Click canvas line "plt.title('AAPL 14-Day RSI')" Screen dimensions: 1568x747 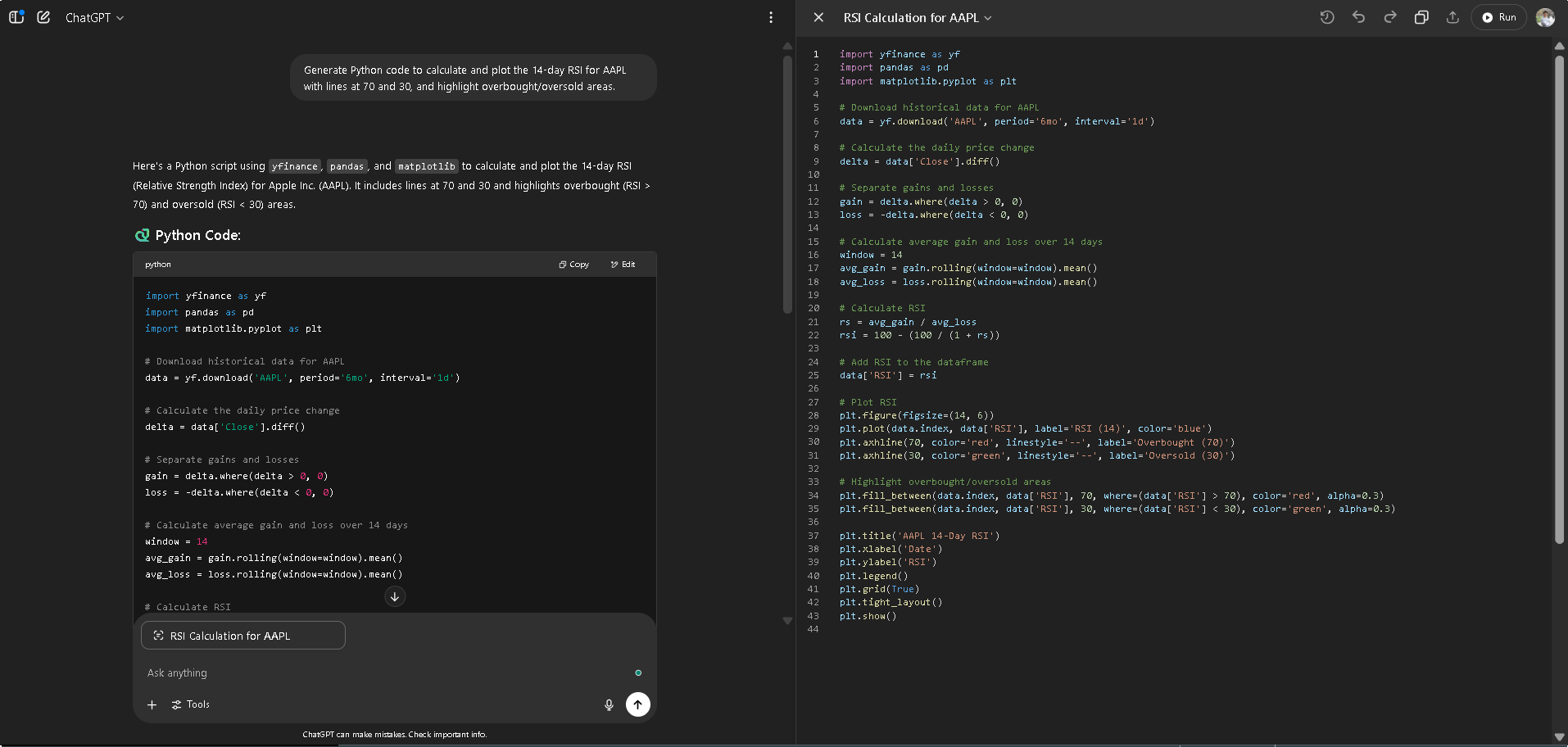pyautogui.click(x=919, y=536)
